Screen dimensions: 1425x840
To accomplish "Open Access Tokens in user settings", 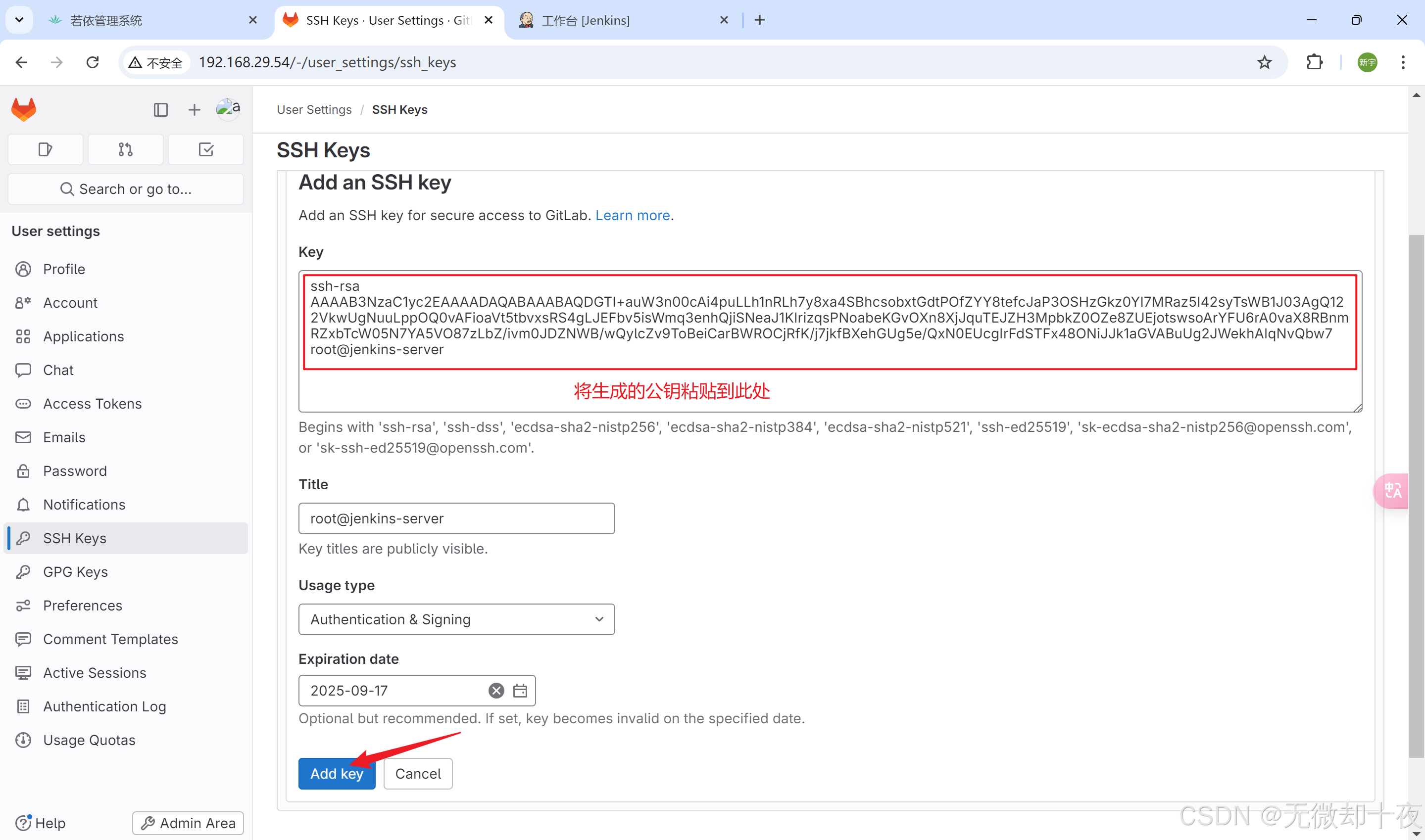I will [x=92, y=404].
